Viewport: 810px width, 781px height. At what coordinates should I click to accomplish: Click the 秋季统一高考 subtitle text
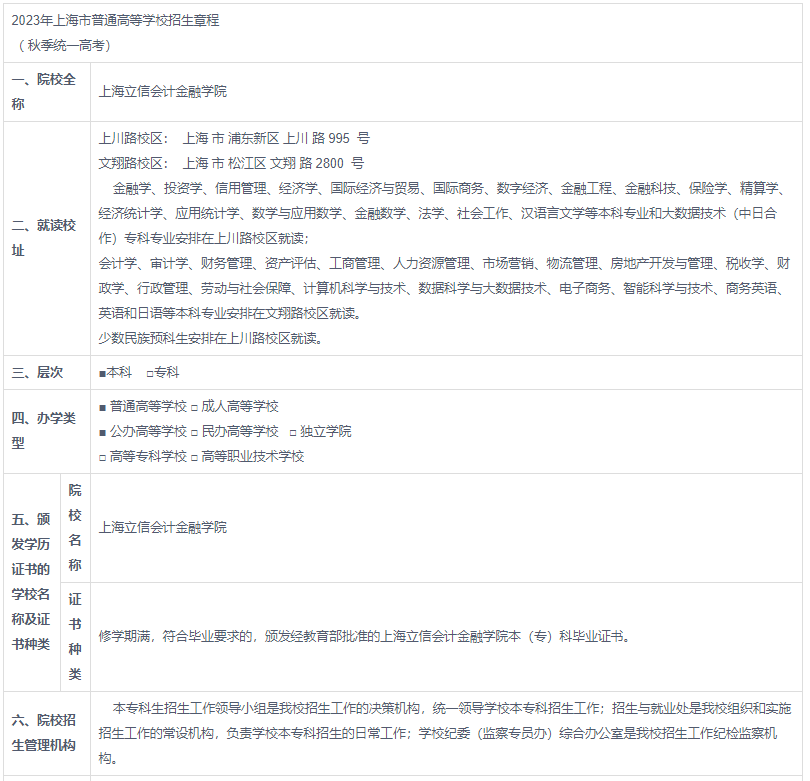pyautogui.click(x=66, y=45)
